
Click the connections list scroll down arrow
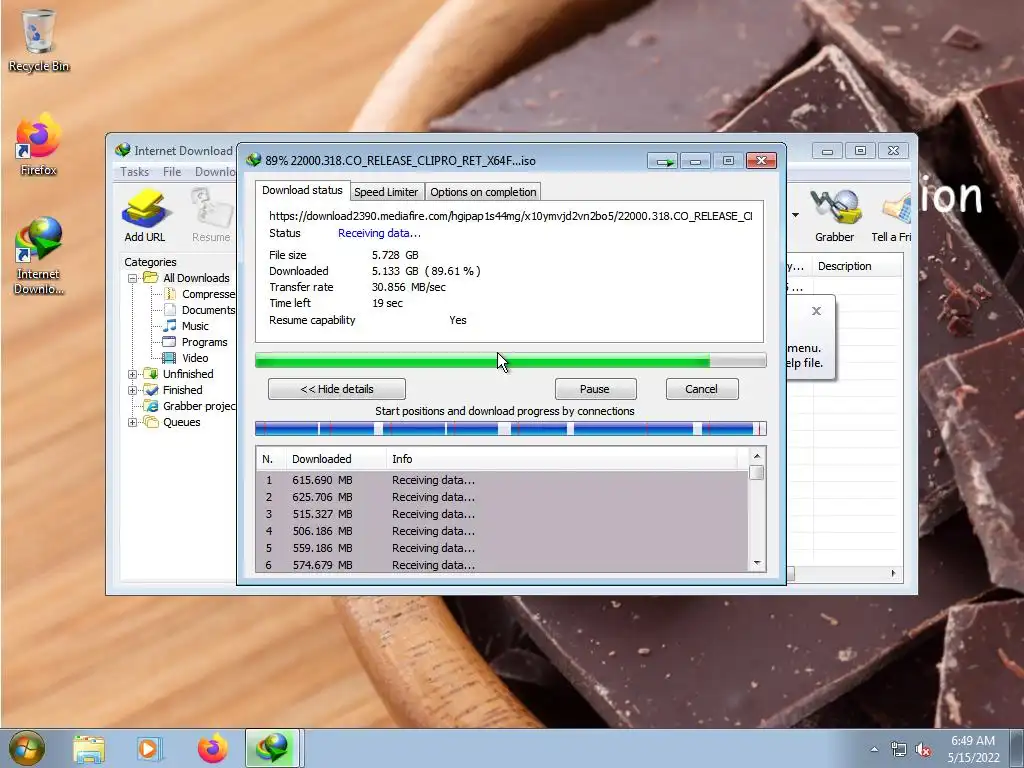coord(757,563)
